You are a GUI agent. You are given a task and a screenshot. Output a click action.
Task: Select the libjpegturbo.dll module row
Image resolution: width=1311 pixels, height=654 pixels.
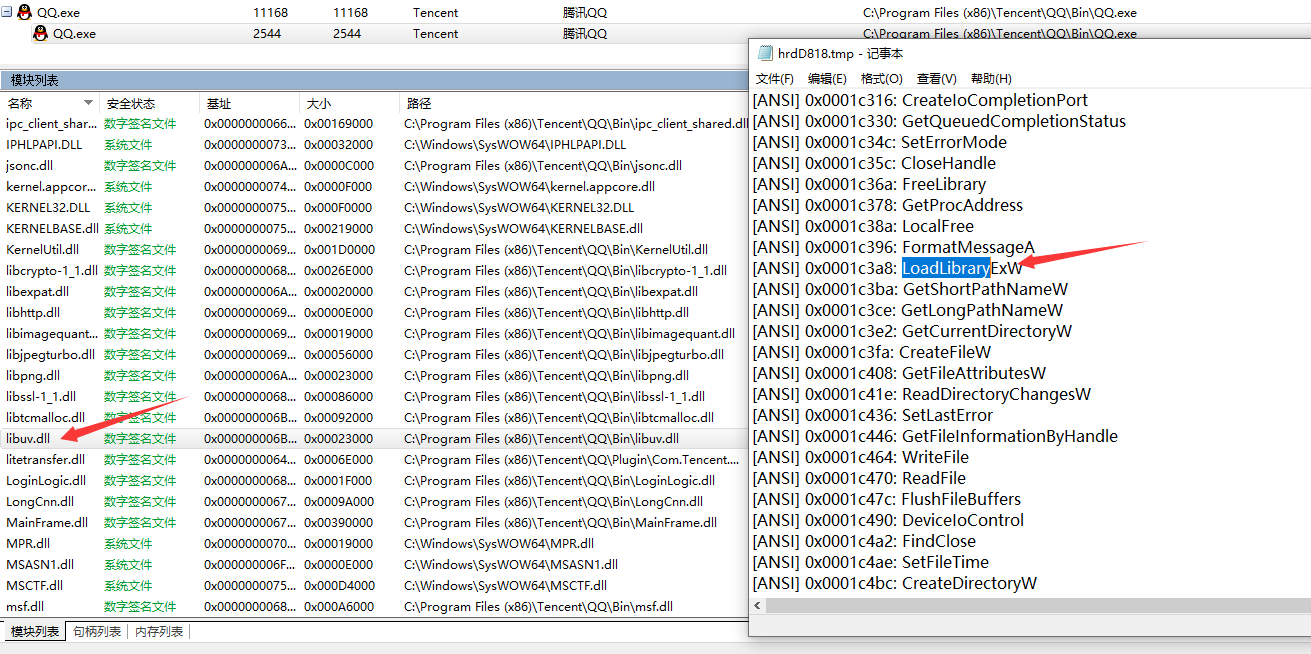coord(374,355)
